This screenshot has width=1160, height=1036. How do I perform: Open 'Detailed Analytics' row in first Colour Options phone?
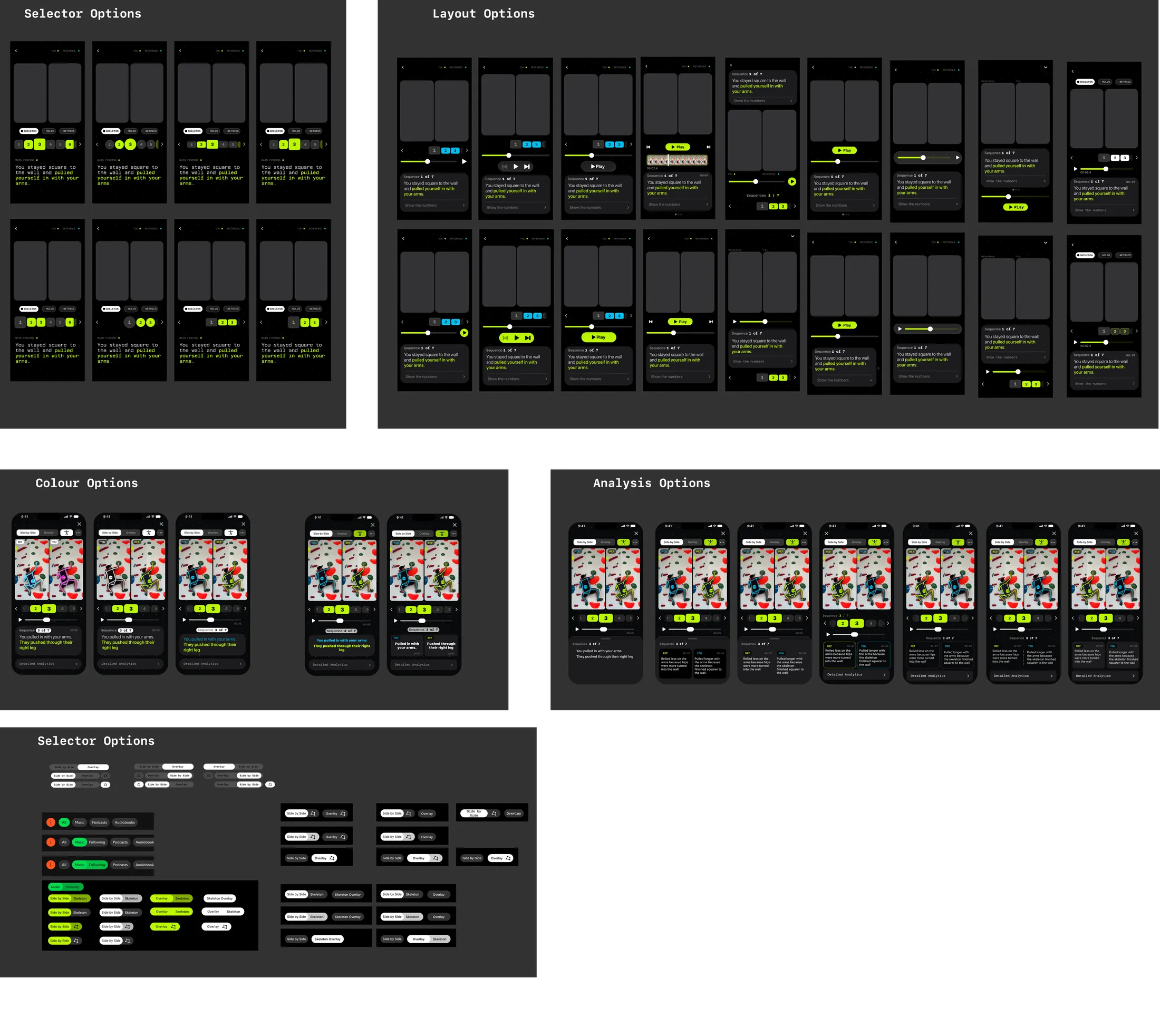(49, 664)
